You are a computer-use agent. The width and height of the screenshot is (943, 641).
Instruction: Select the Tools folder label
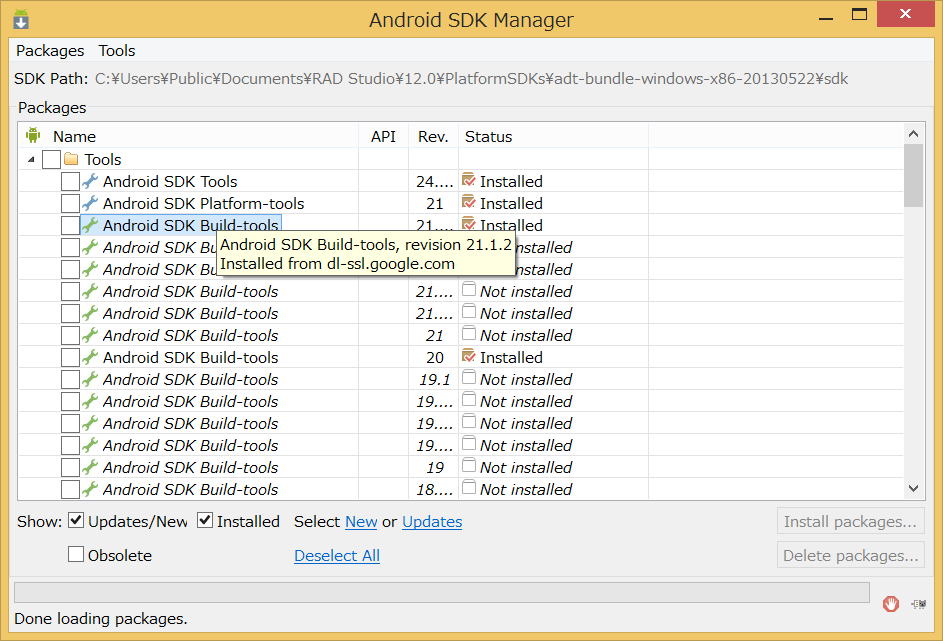click(x=103, y=159)
